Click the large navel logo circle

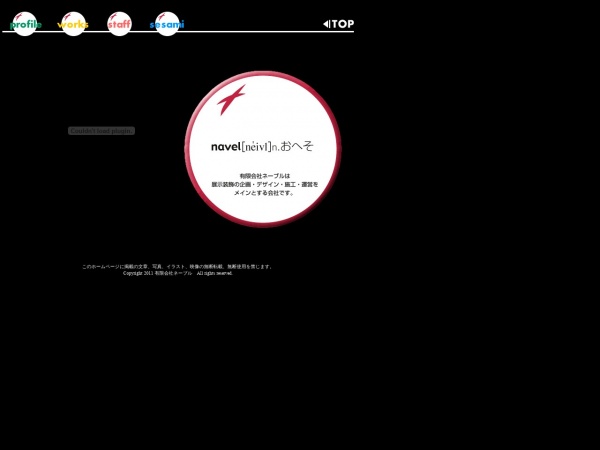tap(263, 149)
